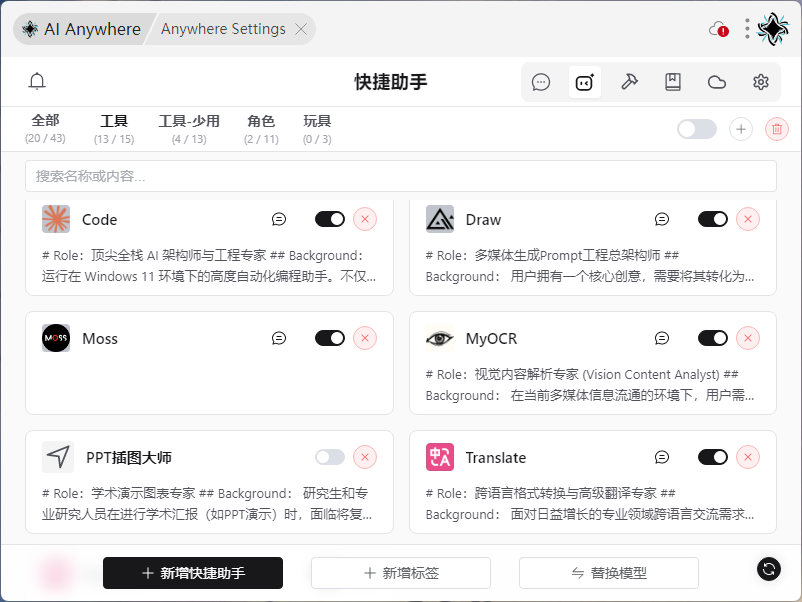This screenshot has height=602, width=802.
Task: Open the settings gear icon
Action: pyautogui.click(x=761, y=82)
